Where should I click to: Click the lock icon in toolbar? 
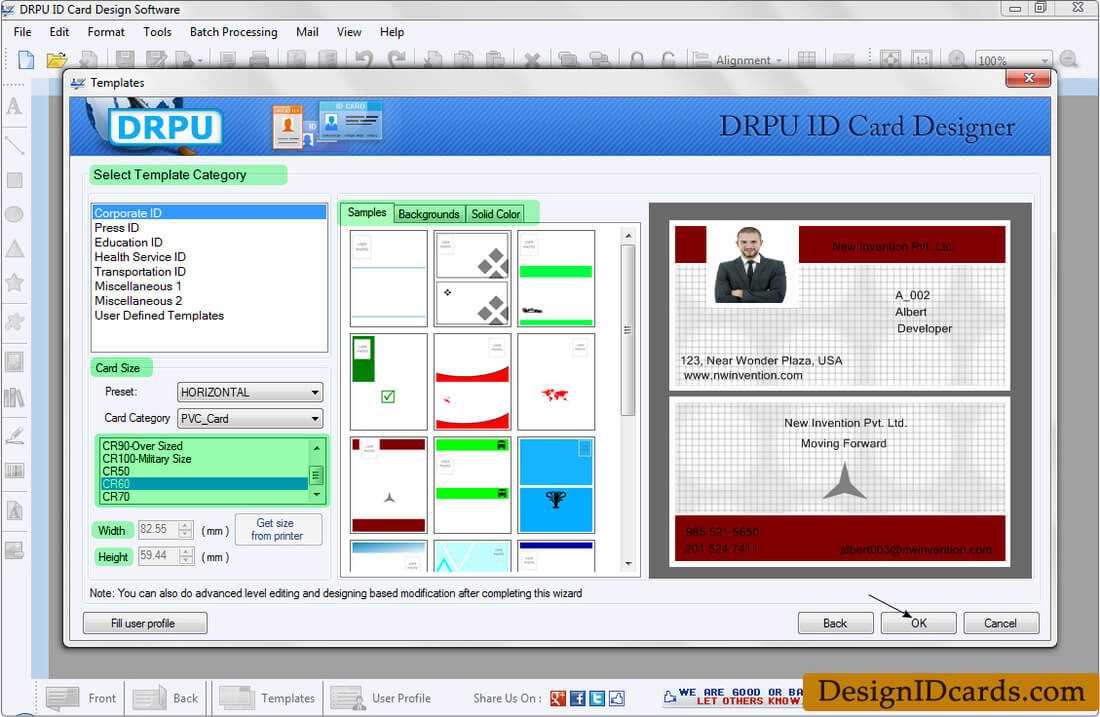(x=637, y=60)
